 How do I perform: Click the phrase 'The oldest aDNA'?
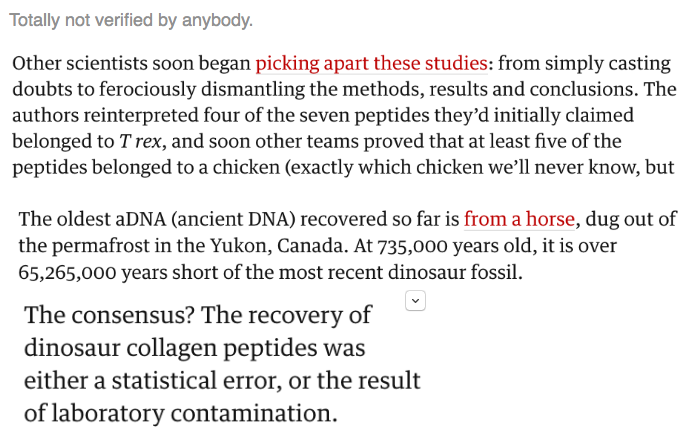(81, 219)
